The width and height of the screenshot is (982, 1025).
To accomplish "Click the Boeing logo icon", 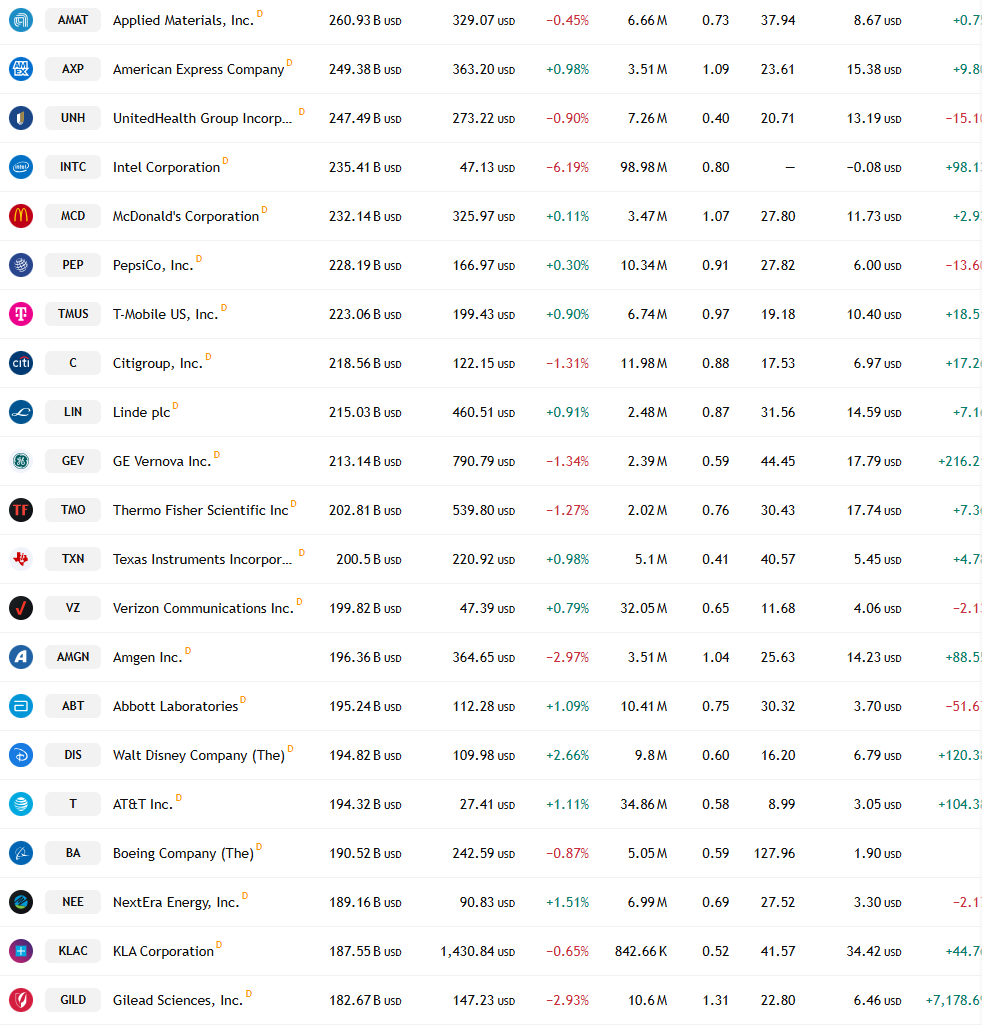I will [x=21, y=853].
